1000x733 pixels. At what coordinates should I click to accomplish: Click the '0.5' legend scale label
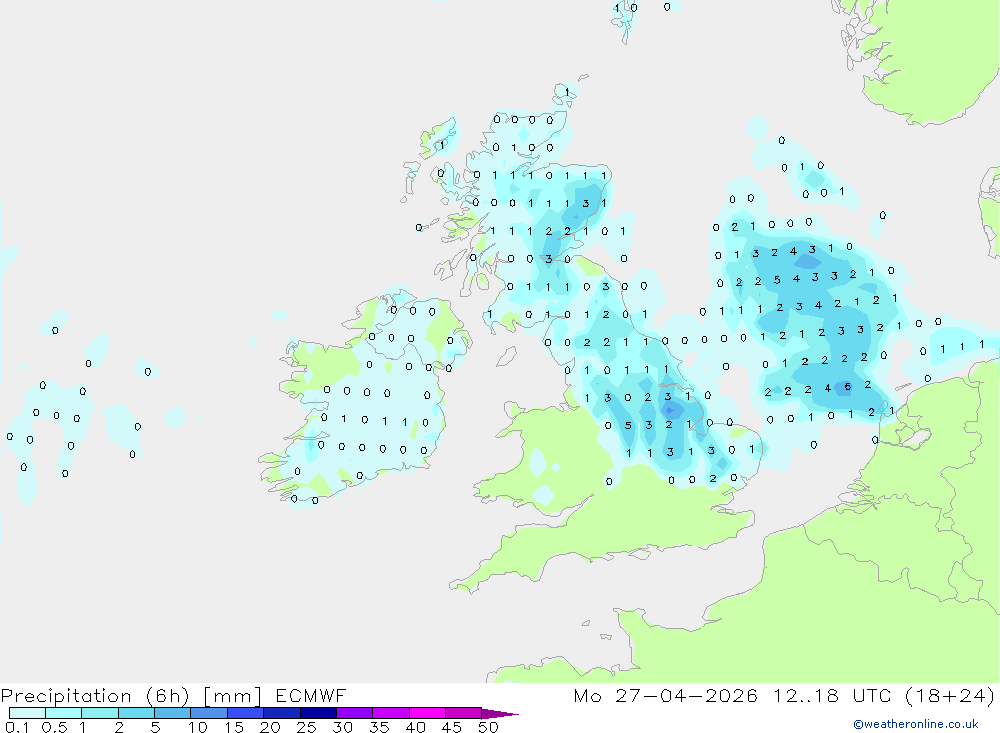point(54,727)
